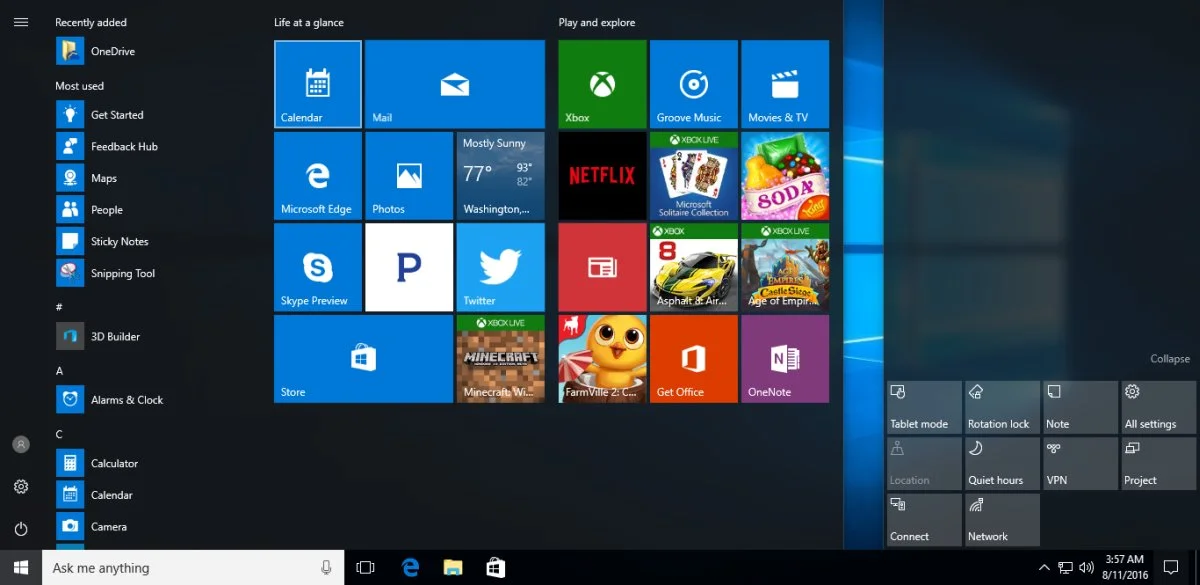The width and height of the screenshot is (1200, 585).
Task: Open the Store tile
Action: 363,359
